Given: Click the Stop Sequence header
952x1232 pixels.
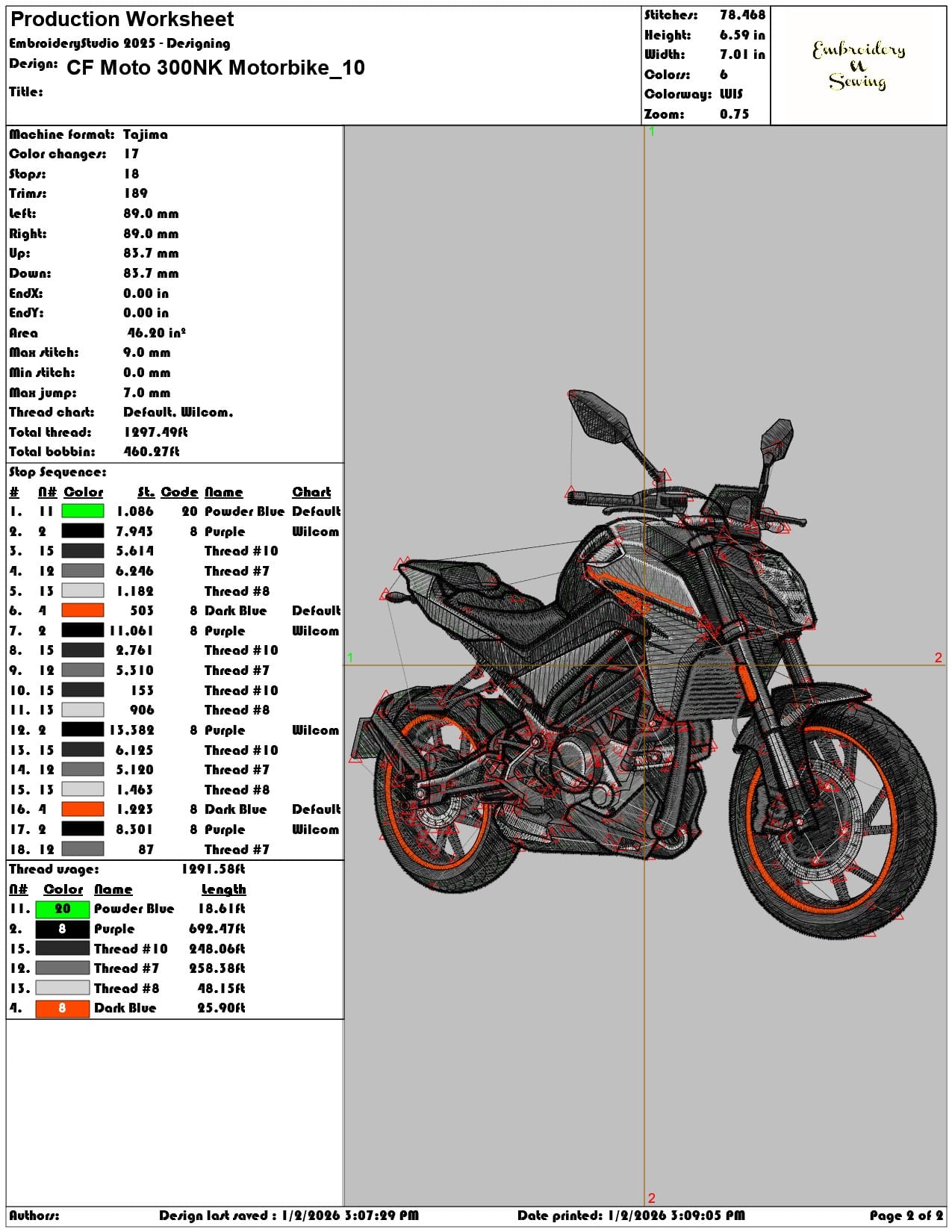Looking at the screenshot, I should tap(57, 472).
